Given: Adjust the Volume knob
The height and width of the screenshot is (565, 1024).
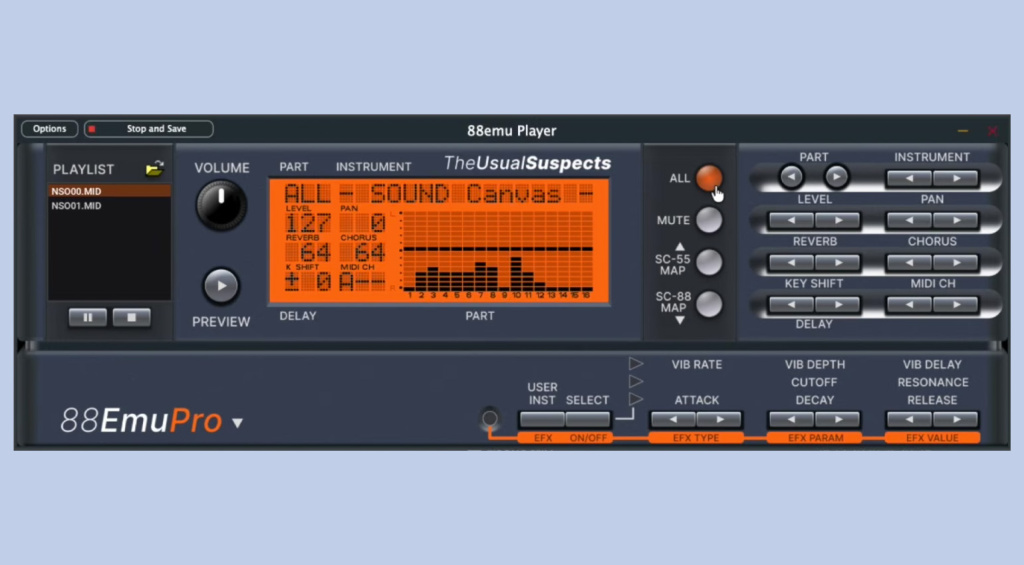Looking at the screenshot, I should [221, 204].
